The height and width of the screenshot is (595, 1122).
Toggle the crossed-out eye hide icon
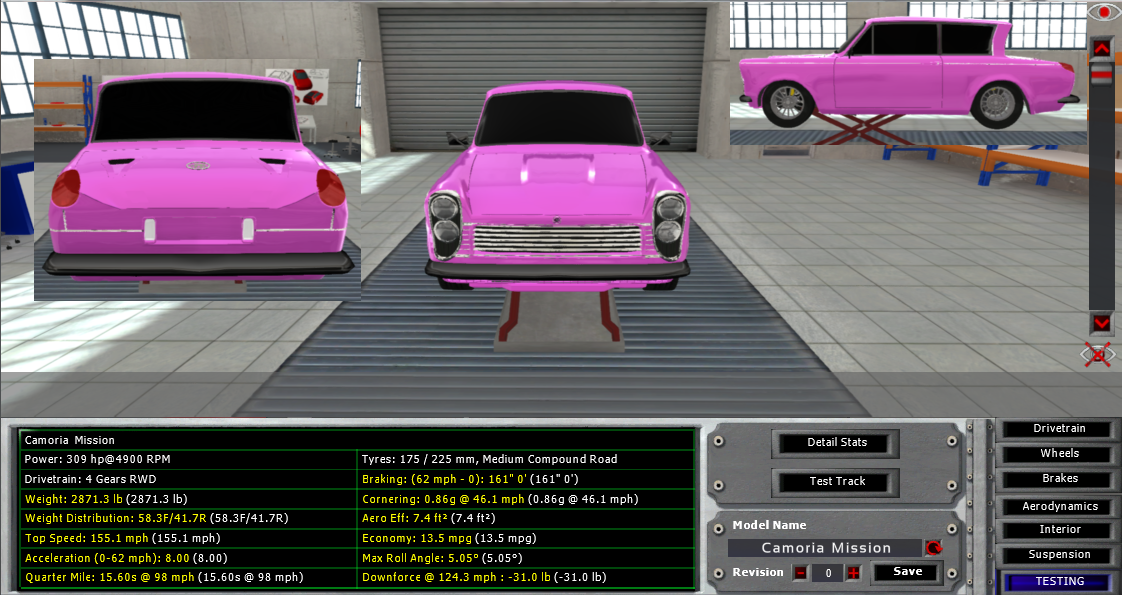click(x=1098, y=354)
